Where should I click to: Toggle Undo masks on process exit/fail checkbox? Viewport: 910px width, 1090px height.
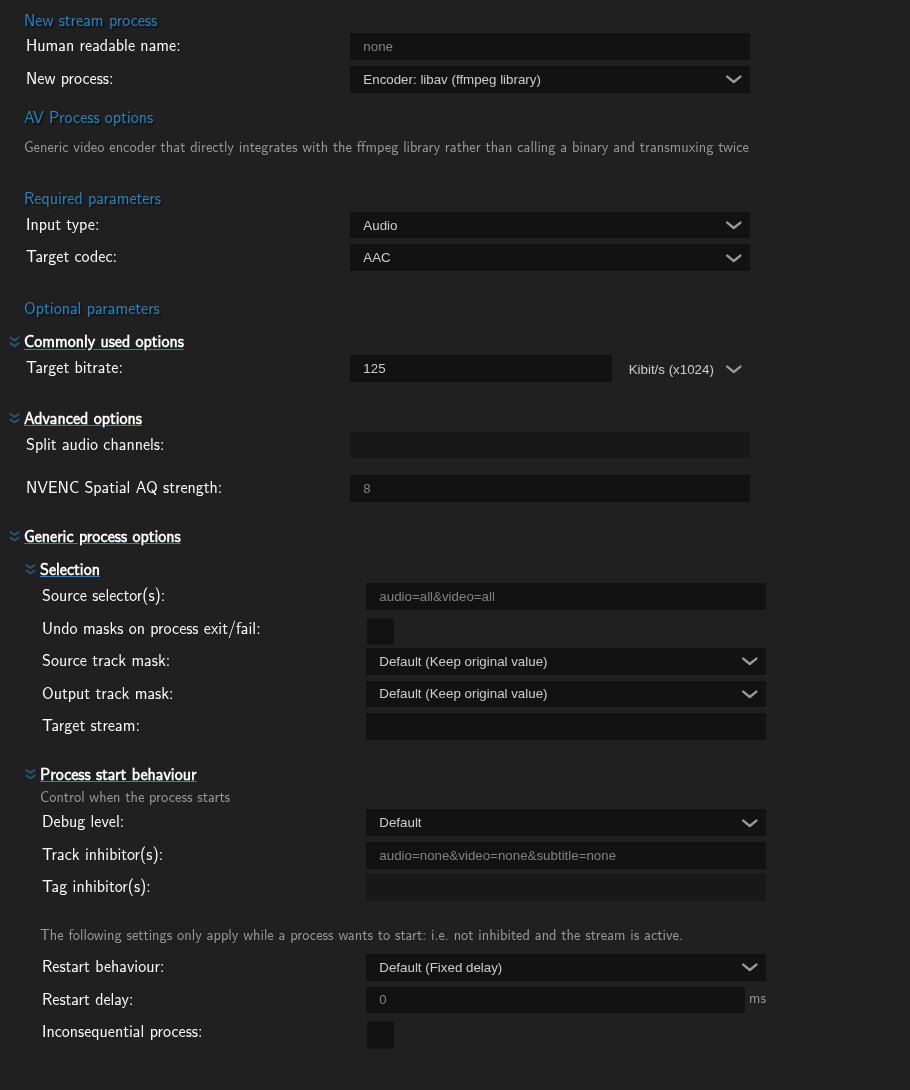point(380,632)
